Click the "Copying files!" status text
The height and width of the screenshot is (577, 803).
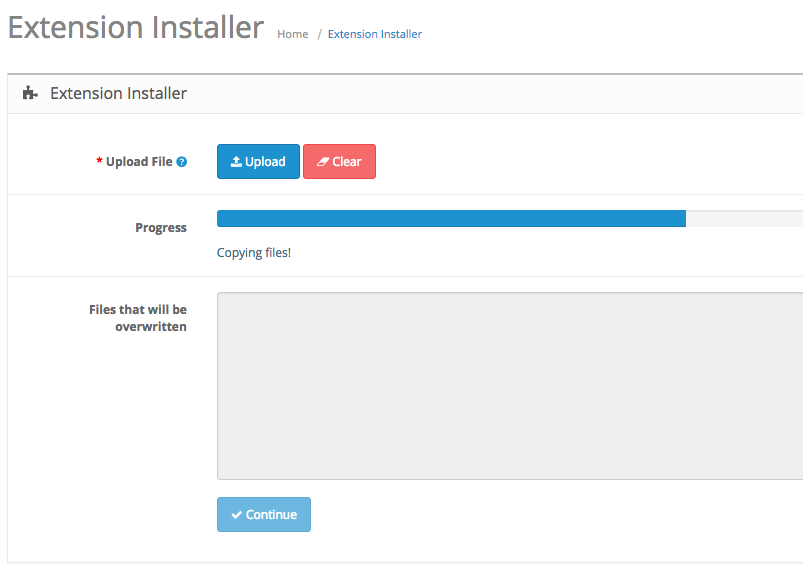(x=254, y=253)
